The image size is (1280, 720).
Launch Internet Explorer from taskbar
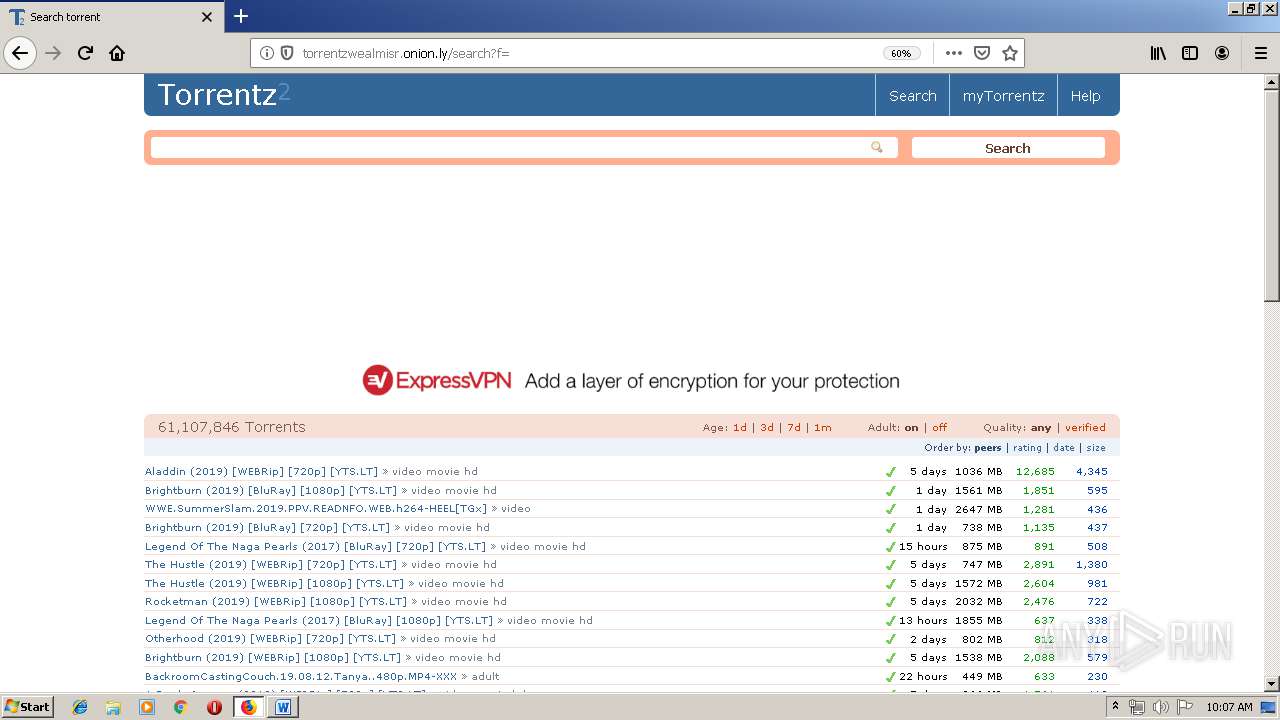(80, 707)
